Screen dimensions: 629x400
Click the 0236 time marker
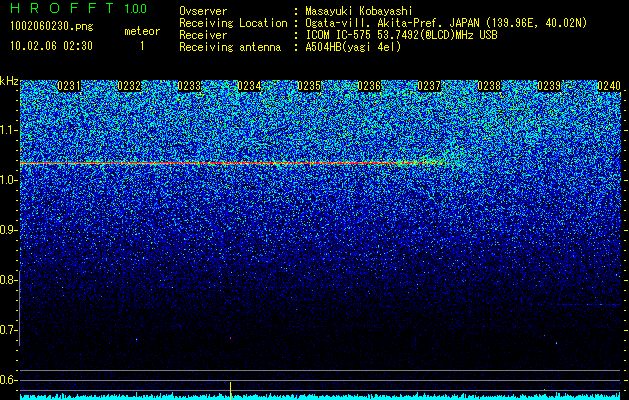[369, 86]
